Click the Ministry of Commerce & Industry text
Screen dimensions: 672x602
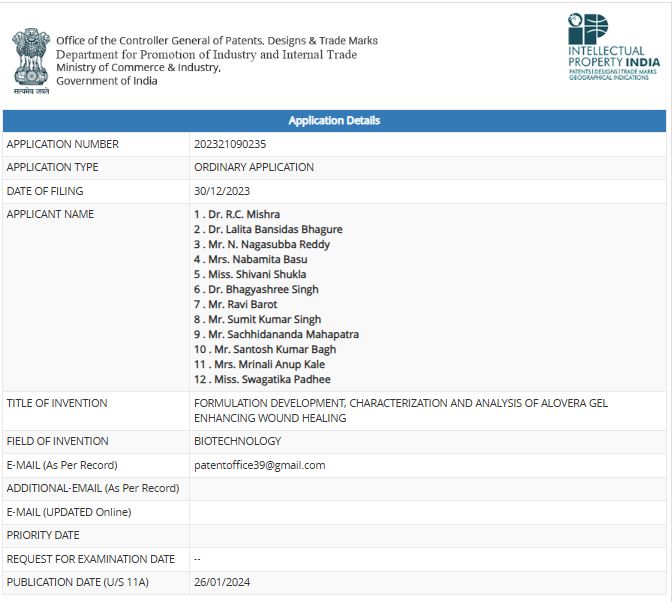pos(138,67)
